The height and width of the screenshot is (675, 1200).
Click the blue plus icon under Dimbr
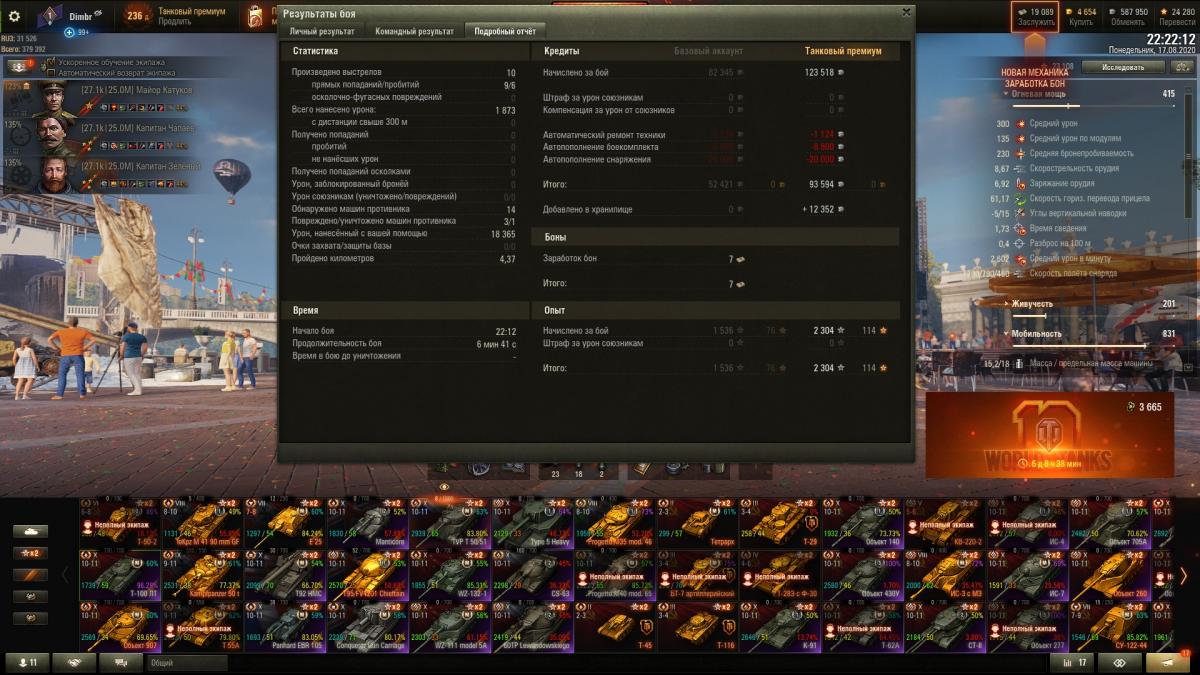tap(70, 32)
